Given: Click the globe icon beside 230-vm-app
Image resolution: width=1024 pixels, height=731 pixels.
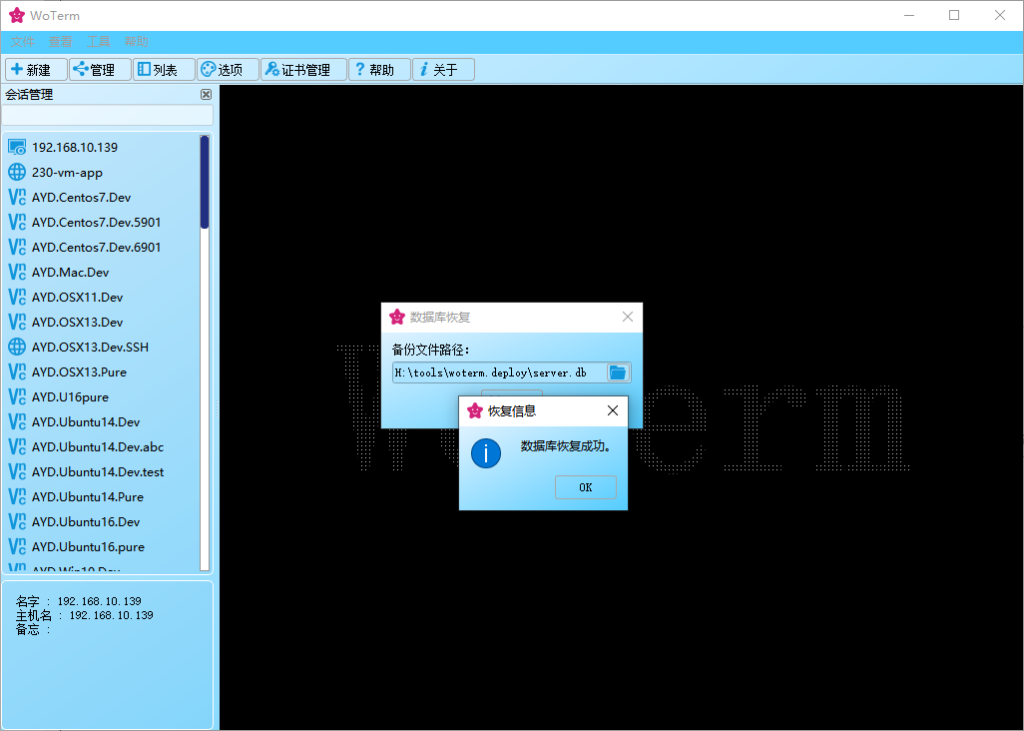Looking at the screenshot, I should (x=16, y=171).
